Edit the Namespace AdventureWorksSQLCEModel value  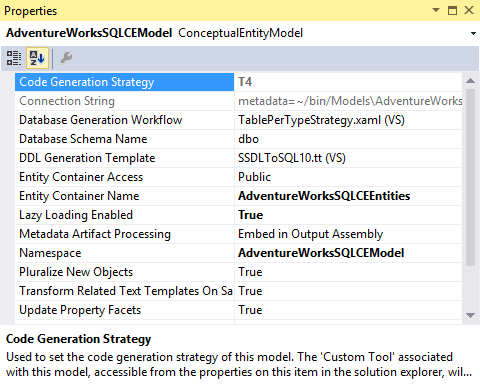pos(348,253)
